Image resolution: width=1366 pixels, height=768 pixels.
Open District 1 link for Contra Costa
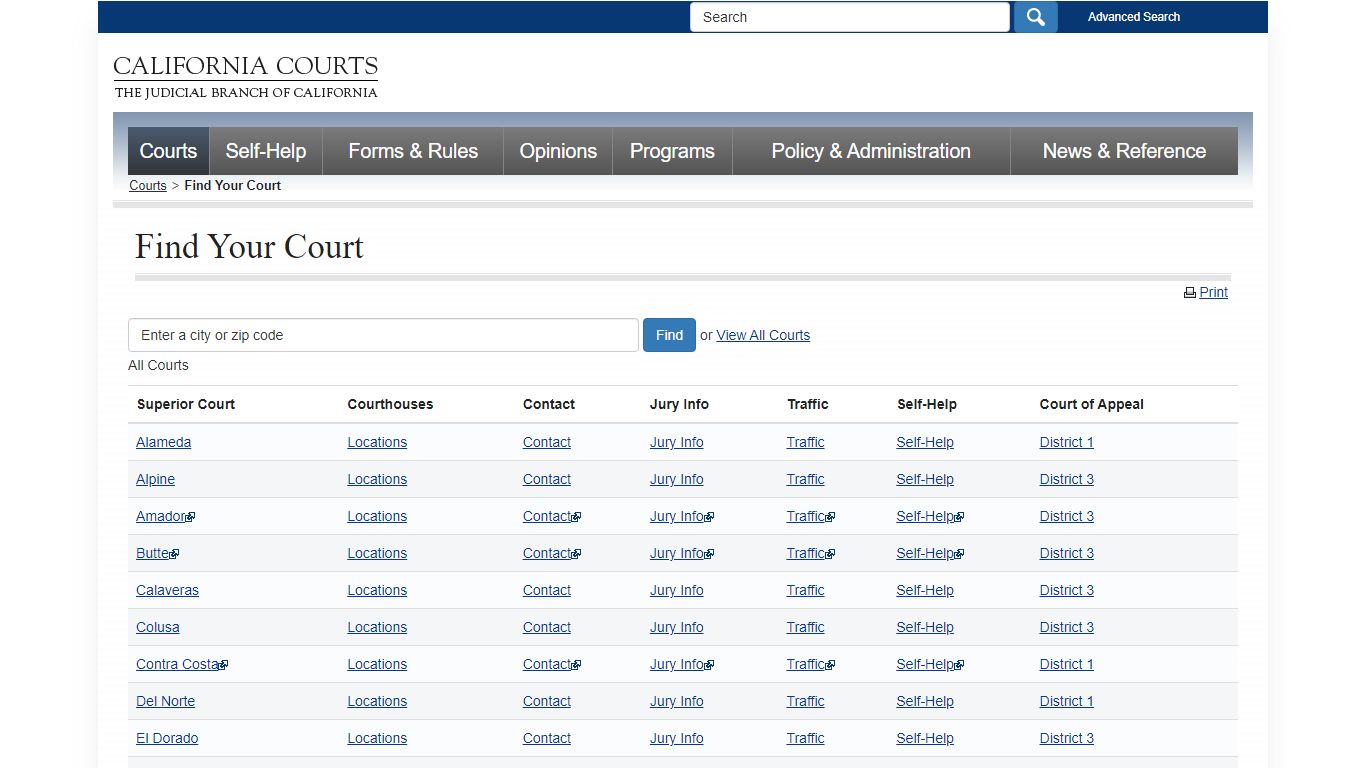click(1067, 664)
